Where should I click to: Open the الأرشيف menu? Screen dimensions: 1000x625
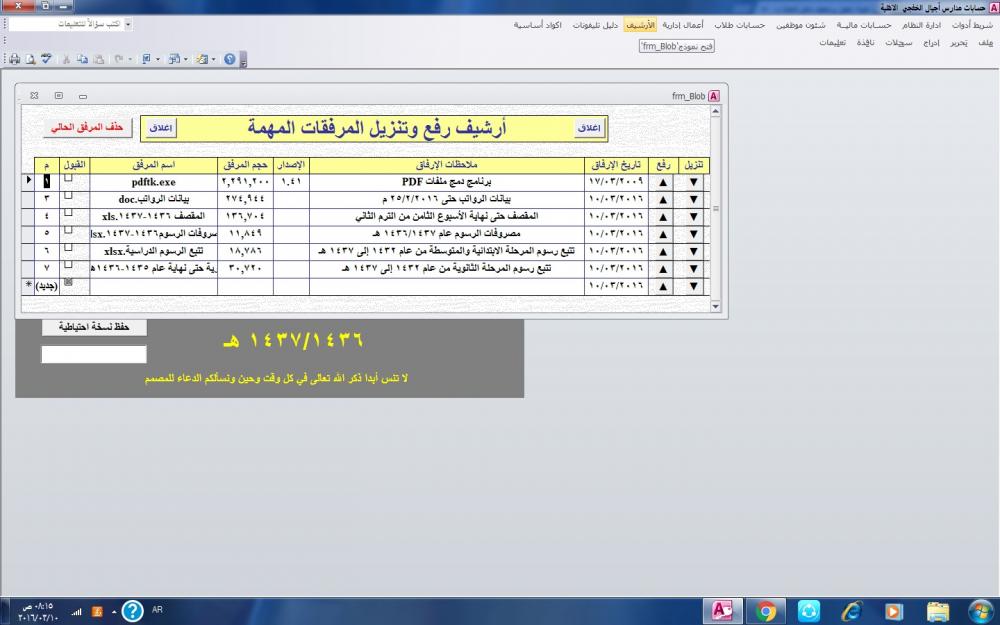tap(638, 24)
